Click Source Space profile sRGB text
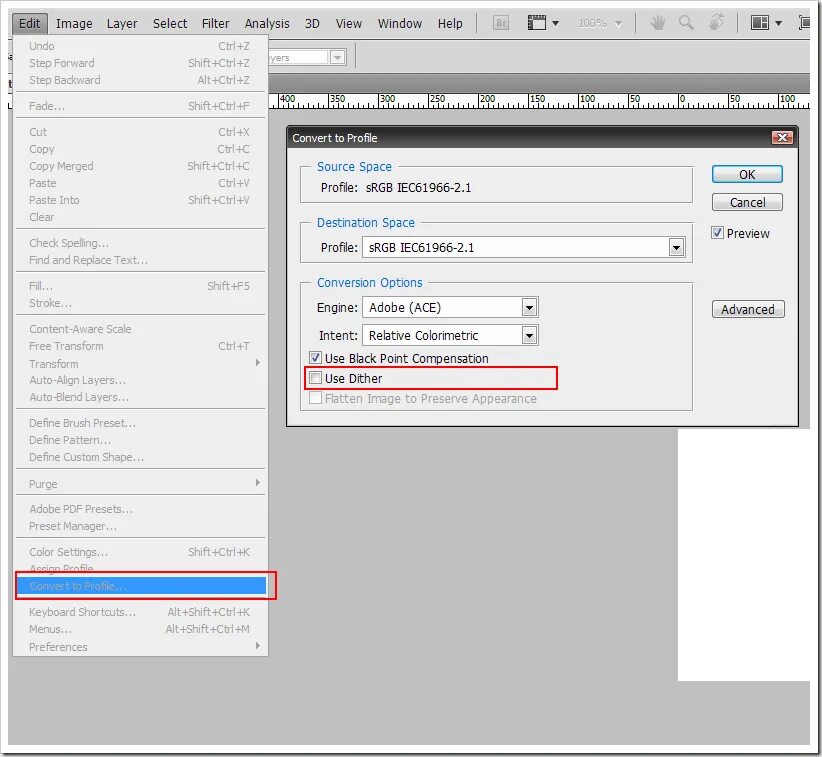Image resolution: width=822 pixels, height=757 pixels. coord(418,188)
